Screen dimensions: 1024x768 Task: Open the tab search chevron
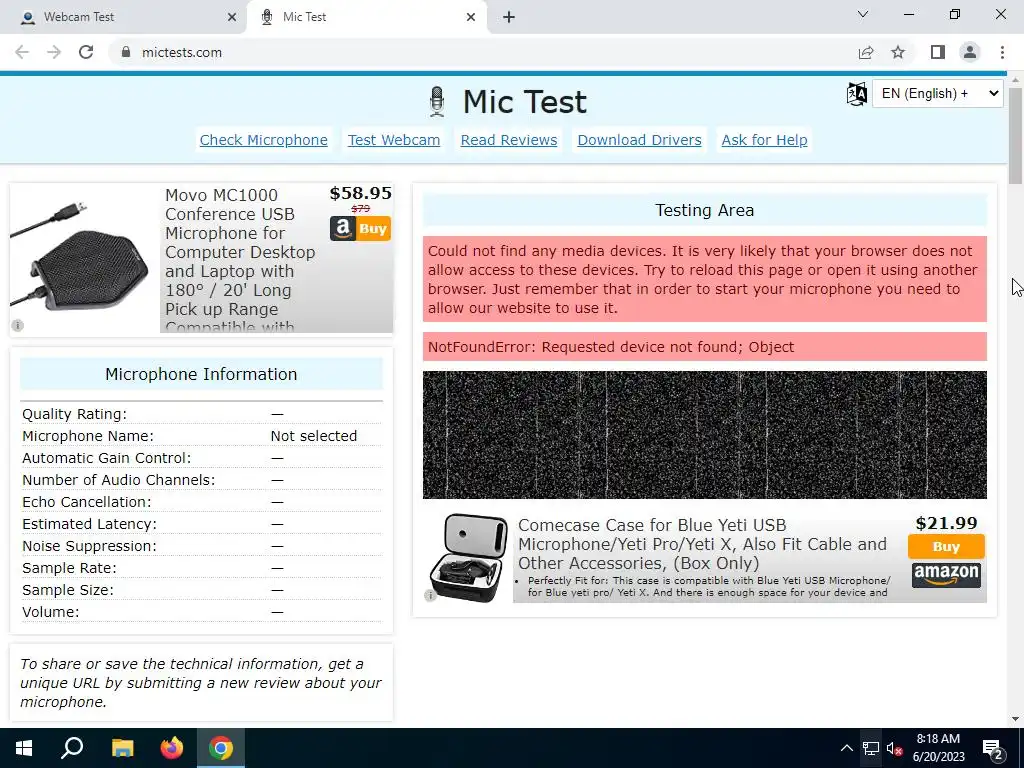point(863,14)
